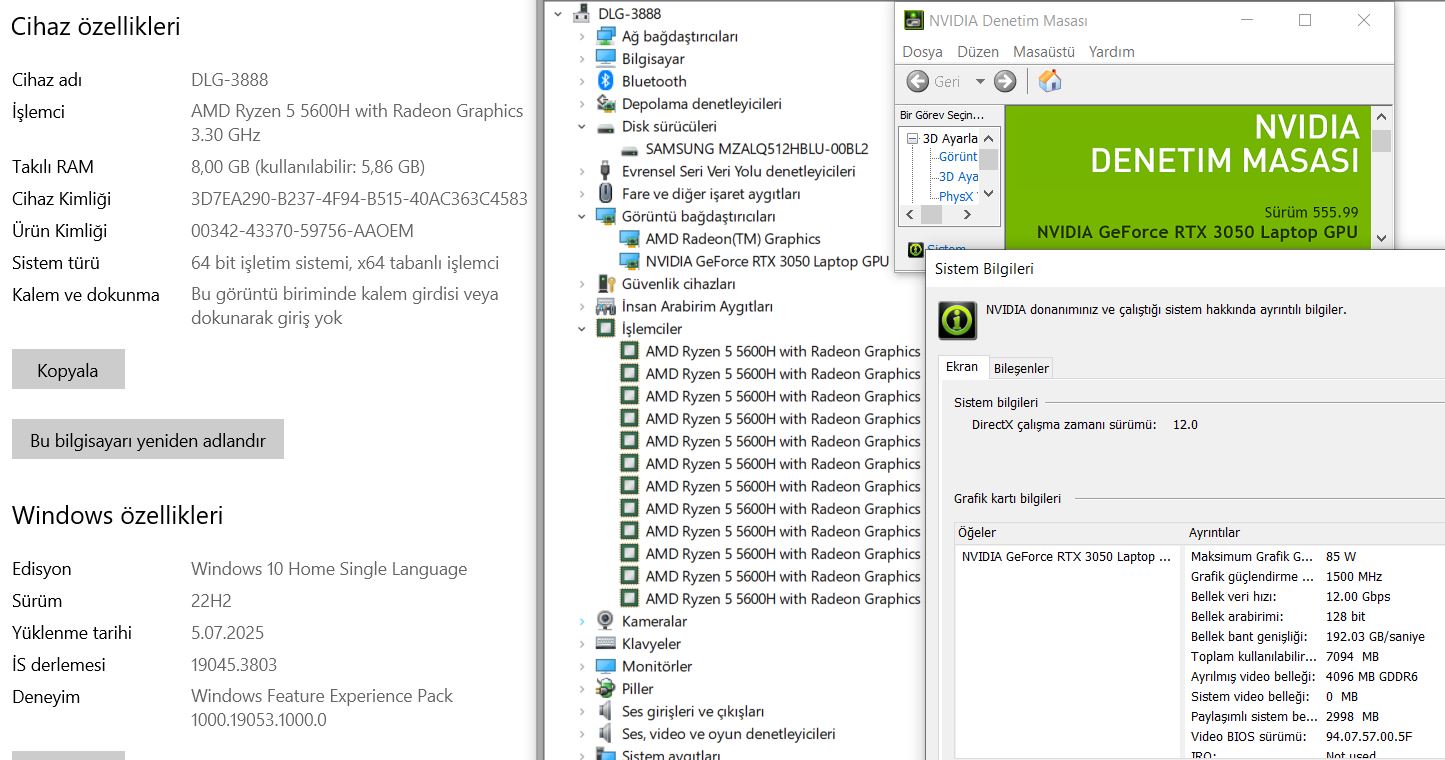Expand the Piller node

tap(581, 689)
